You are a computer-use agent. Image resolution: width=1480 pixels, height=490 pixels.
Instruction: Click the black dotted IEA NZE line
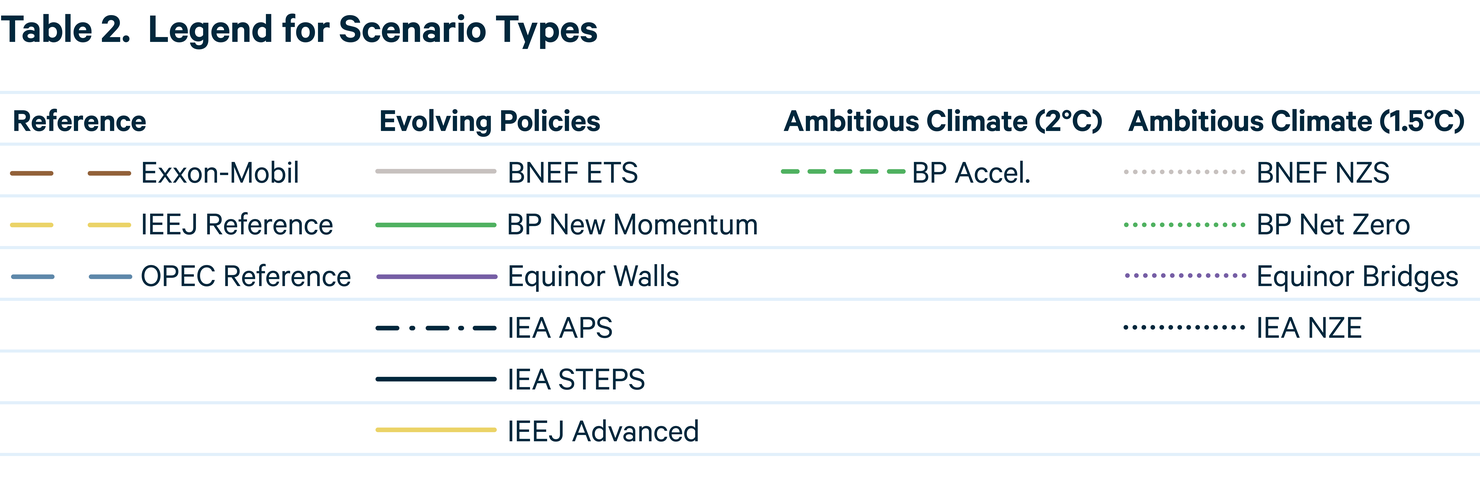1184,328
